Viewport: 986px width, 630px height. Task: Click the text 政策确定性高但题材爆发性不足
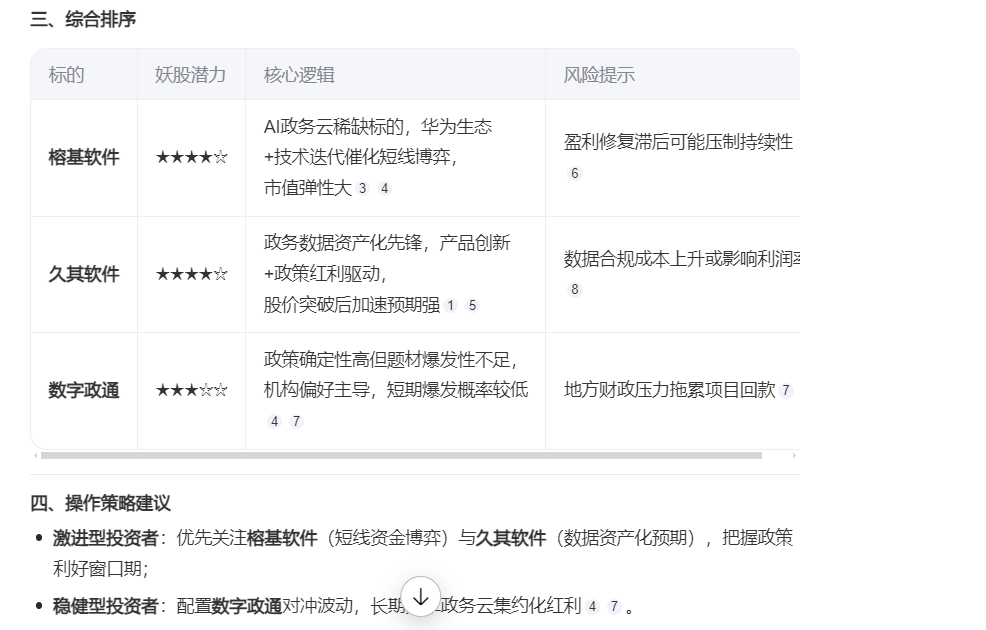point(391,360)
